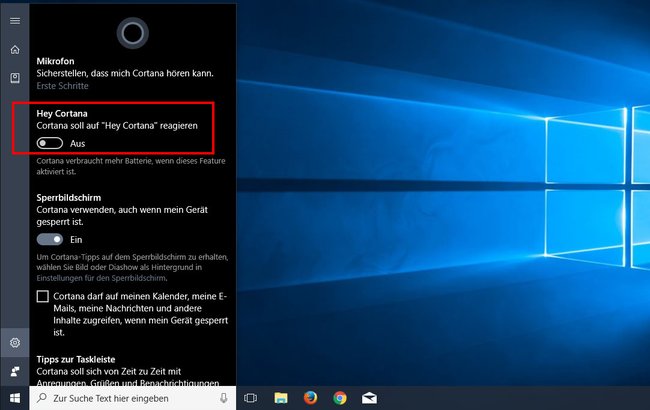Open the Erste Schritte microphone link
This screenshot has height=410, width=650.
tap(62, 86)
